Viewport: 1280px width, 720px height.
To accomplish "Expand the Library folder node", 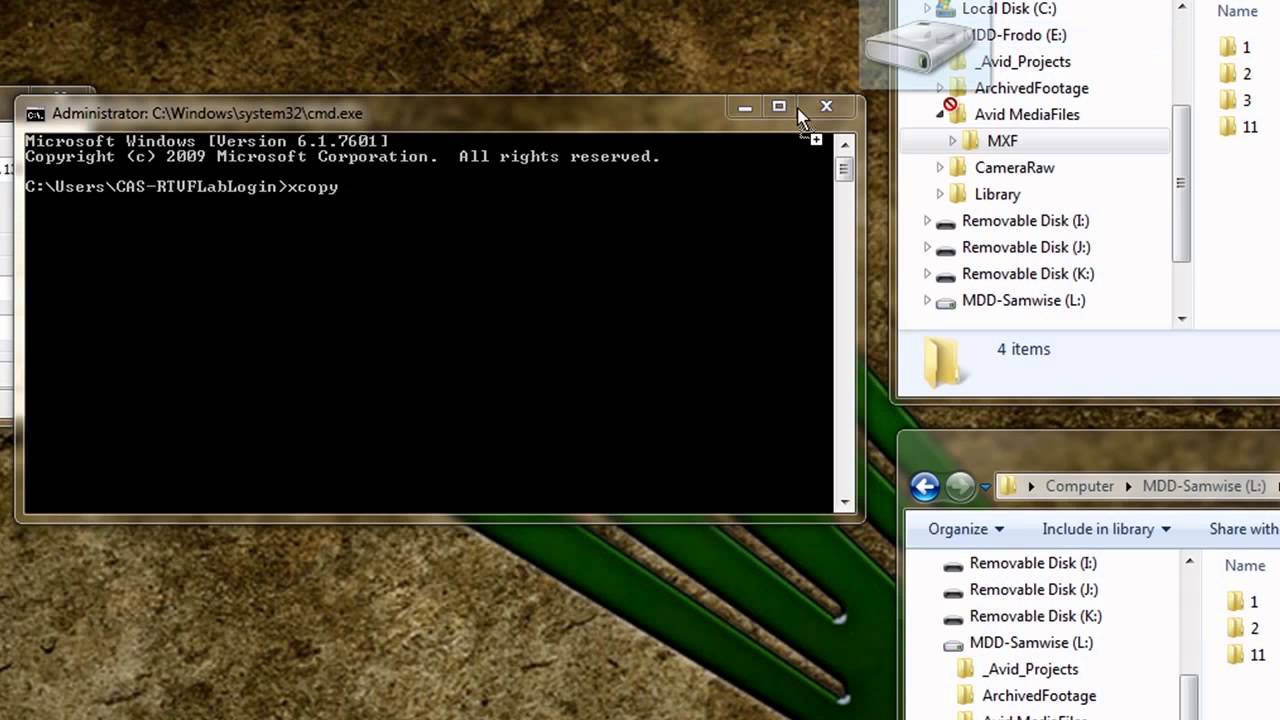I will point(940,194).
